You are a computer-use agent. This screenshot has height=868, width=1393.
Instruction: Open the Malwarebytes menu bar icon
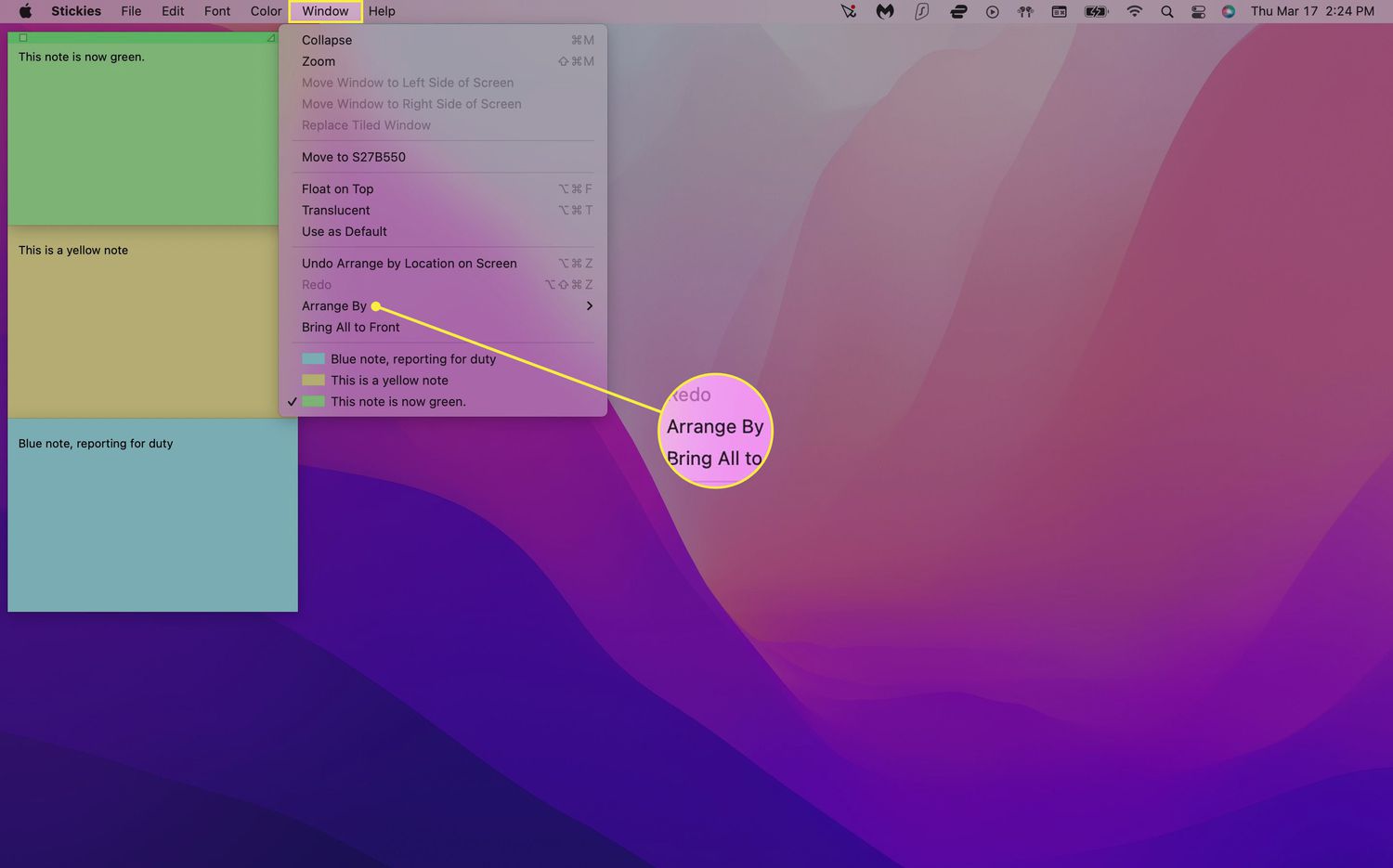coord(885,11)
